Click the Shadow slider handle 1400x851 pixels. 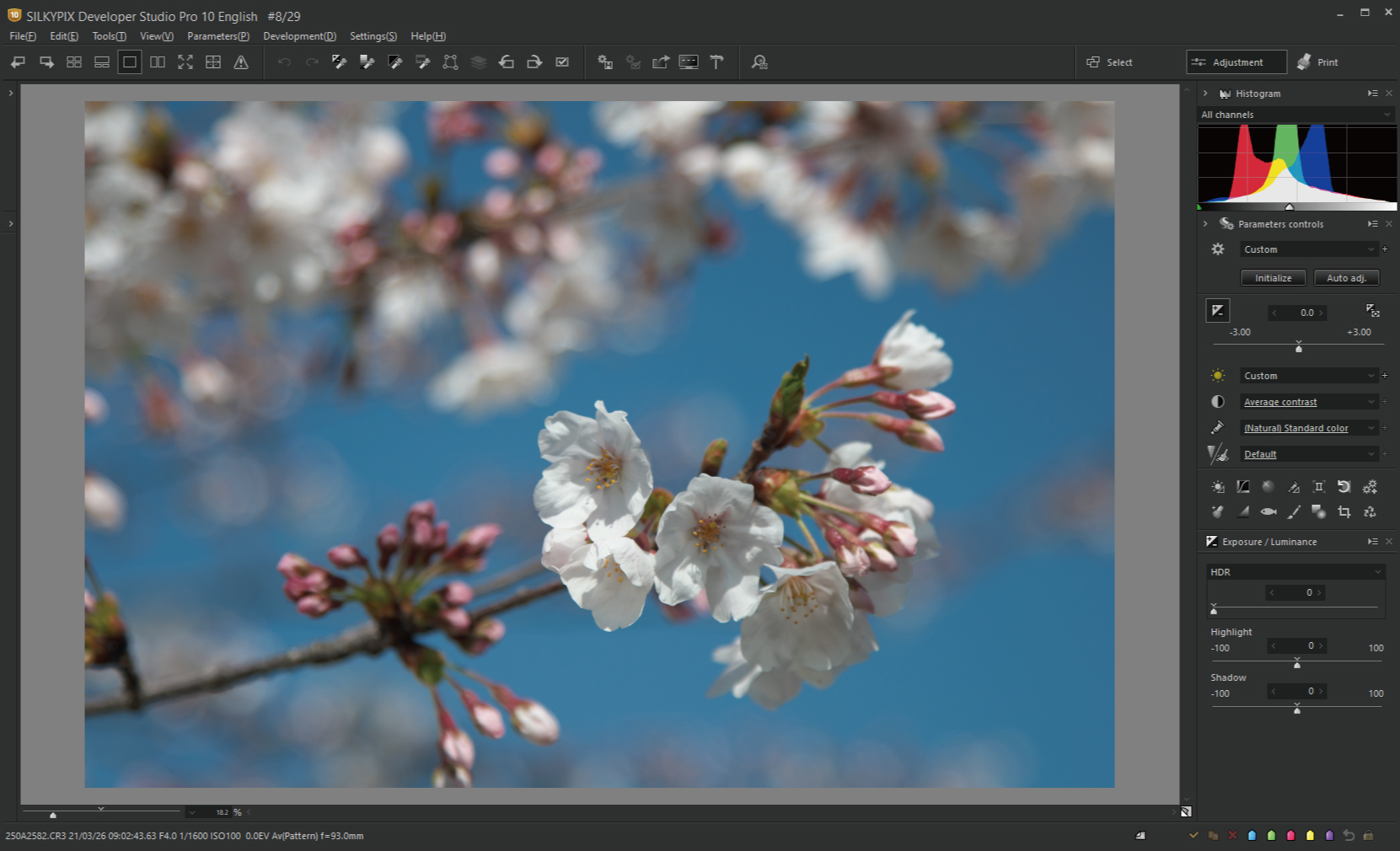1297,710
